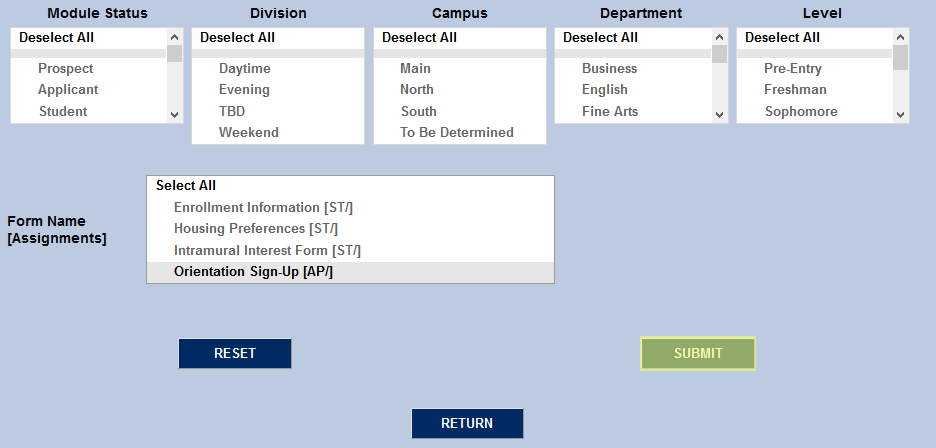The height and width of the screenshot is (448, 936).
Task: Submit the form selections
Action: 697,353
